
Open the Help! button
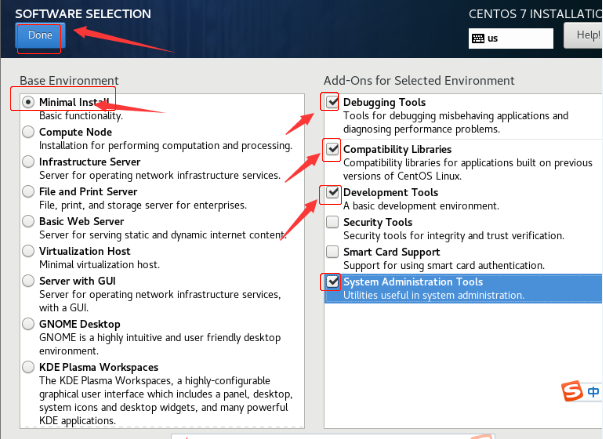(584, 35)
